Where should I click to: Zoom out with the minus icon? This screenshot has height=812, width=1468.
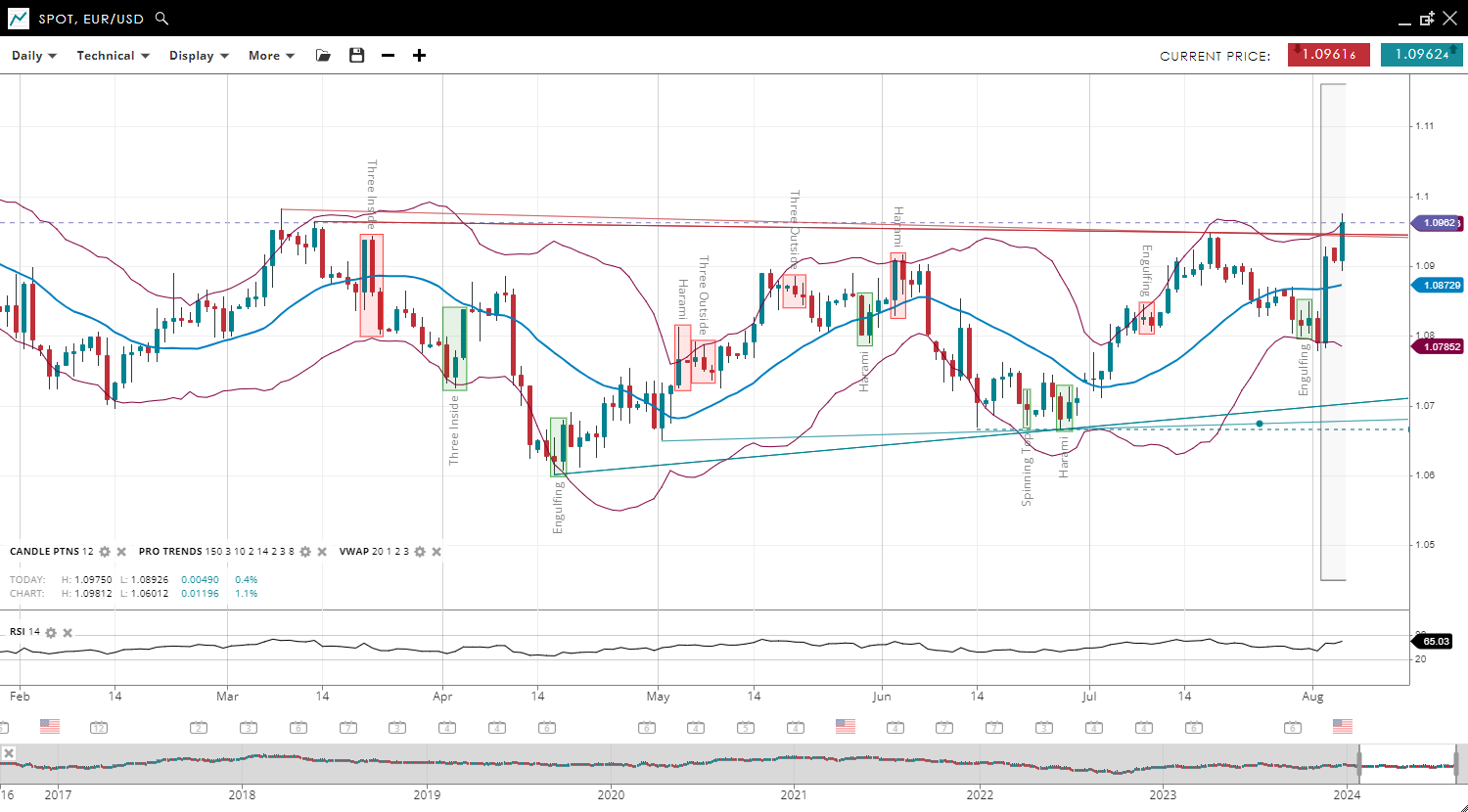(x=388, y=56)
